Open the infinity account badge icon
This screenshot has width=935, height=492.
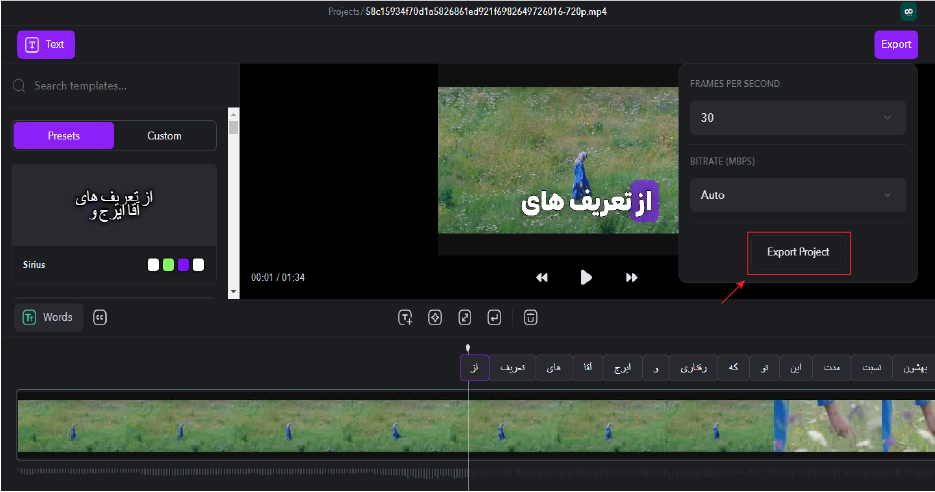click(908, 11)
